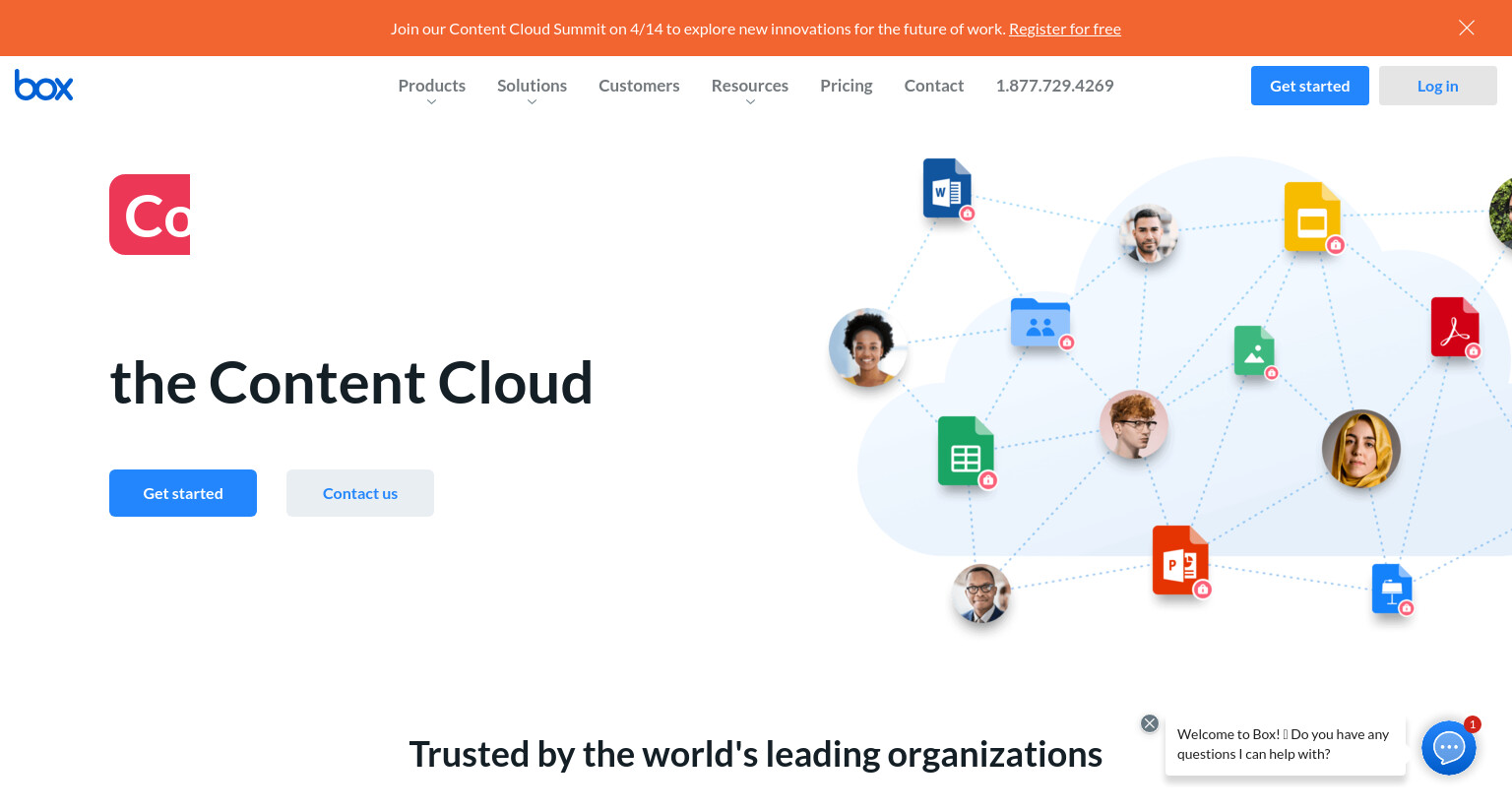Click the Trusted by leading organizations heading
Screen dimensions: 1512x811
click(756, 755)
